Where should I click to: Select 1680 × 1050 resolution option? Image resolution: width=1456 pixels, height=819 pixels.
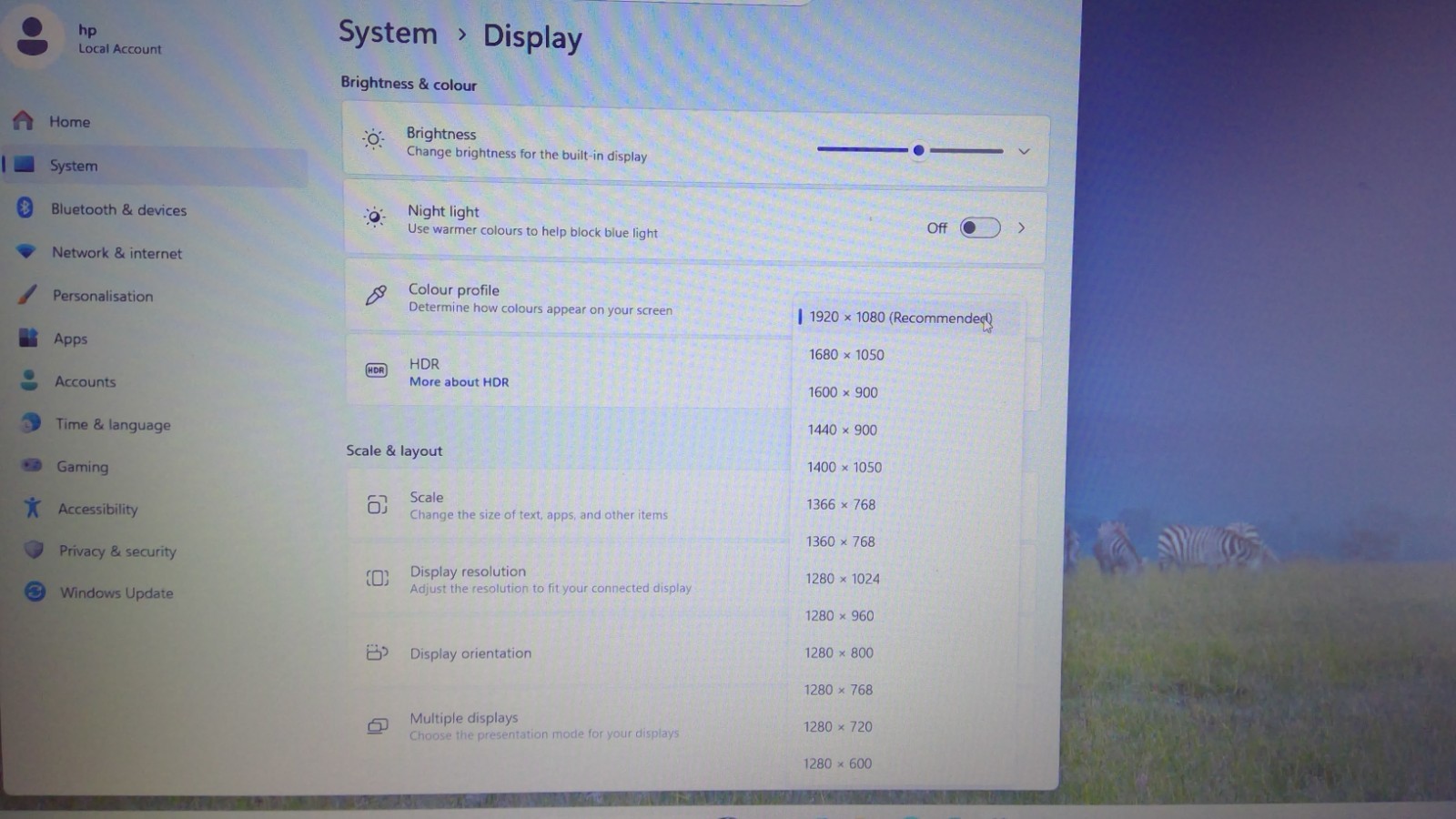pyautogui.click(x=907, y=354)
